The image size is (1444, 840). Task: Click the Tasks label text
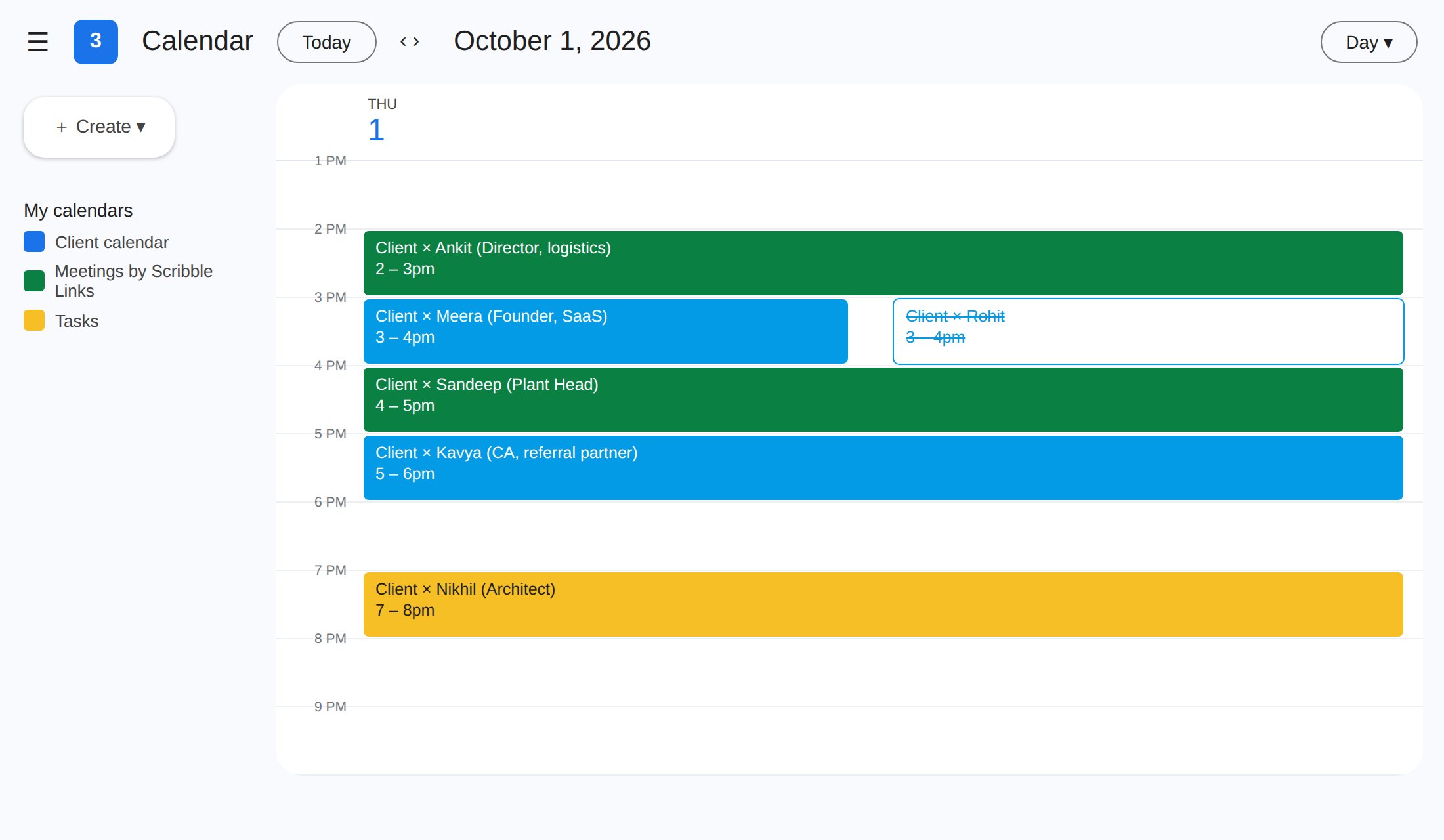click(x=77, y=321)
